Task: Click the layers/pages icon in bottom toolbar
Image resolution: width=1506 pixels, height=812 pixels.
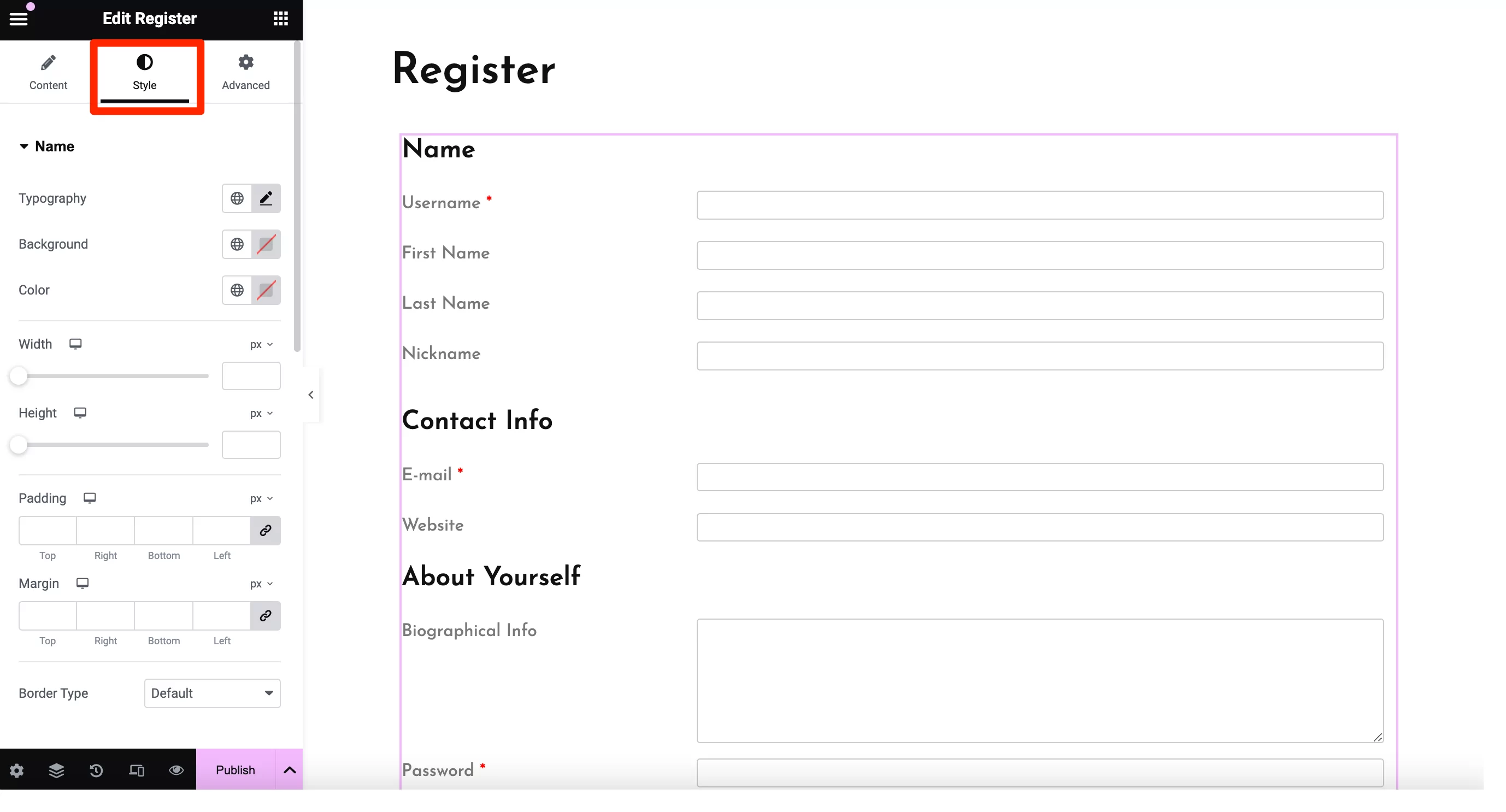Action: click(57, 770)
